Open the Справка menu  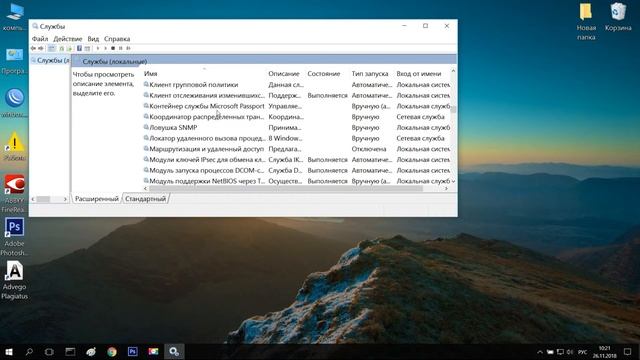pos(117,39)
